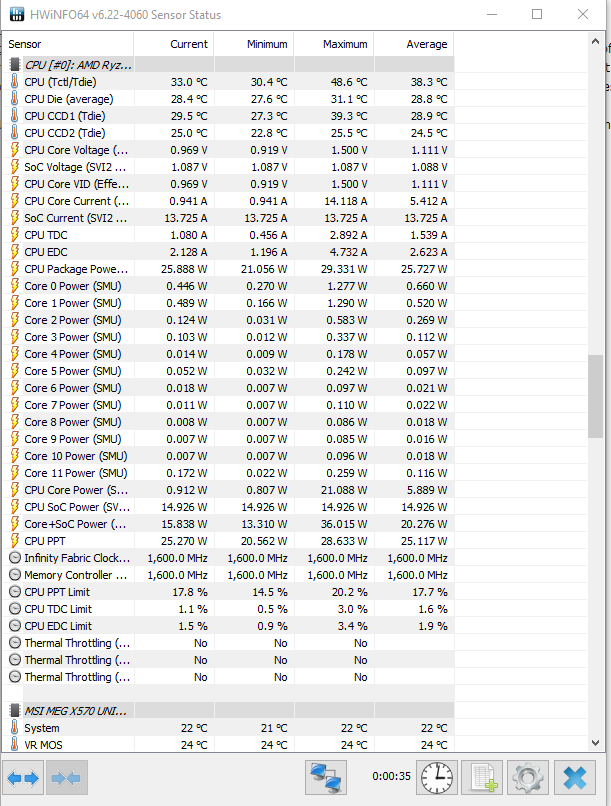Image resolution: width=611 pixels, height=806 pixels.
Task: Select the CPU Core Voltage row
Action: [229, 150]
